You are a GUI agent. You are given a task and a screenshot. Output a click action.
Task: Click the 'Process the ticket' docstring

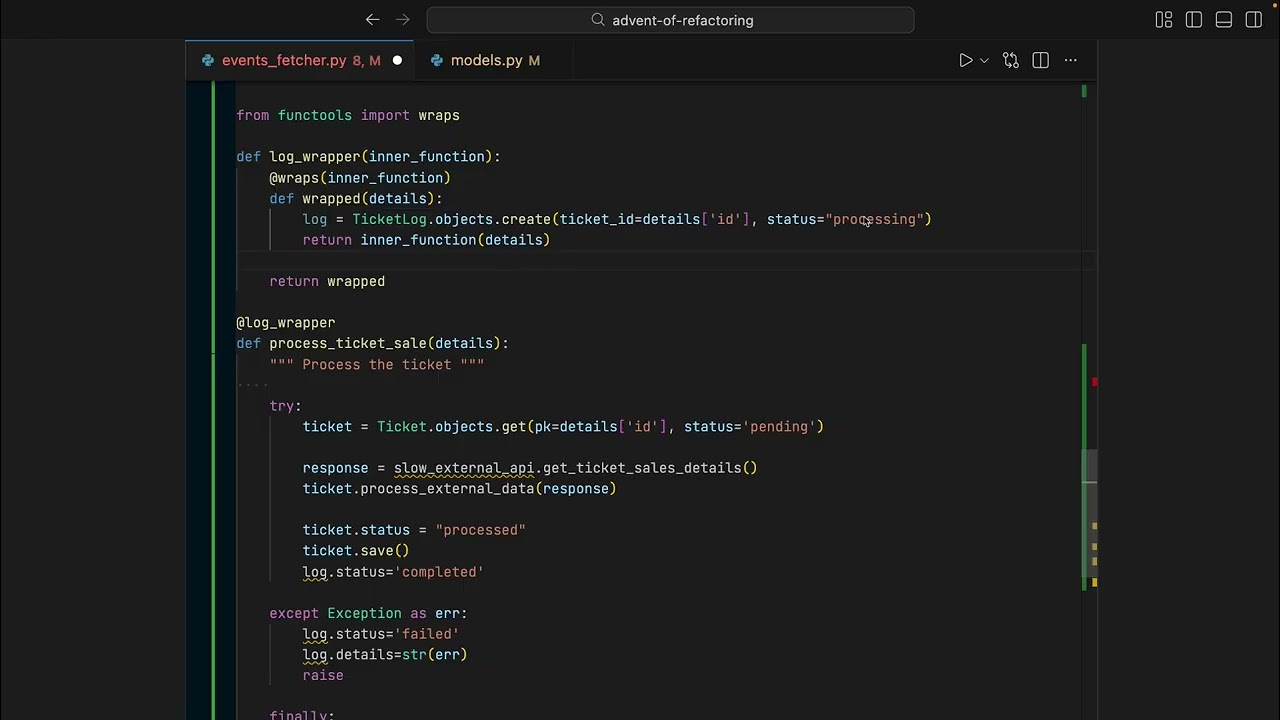[377, 365]
